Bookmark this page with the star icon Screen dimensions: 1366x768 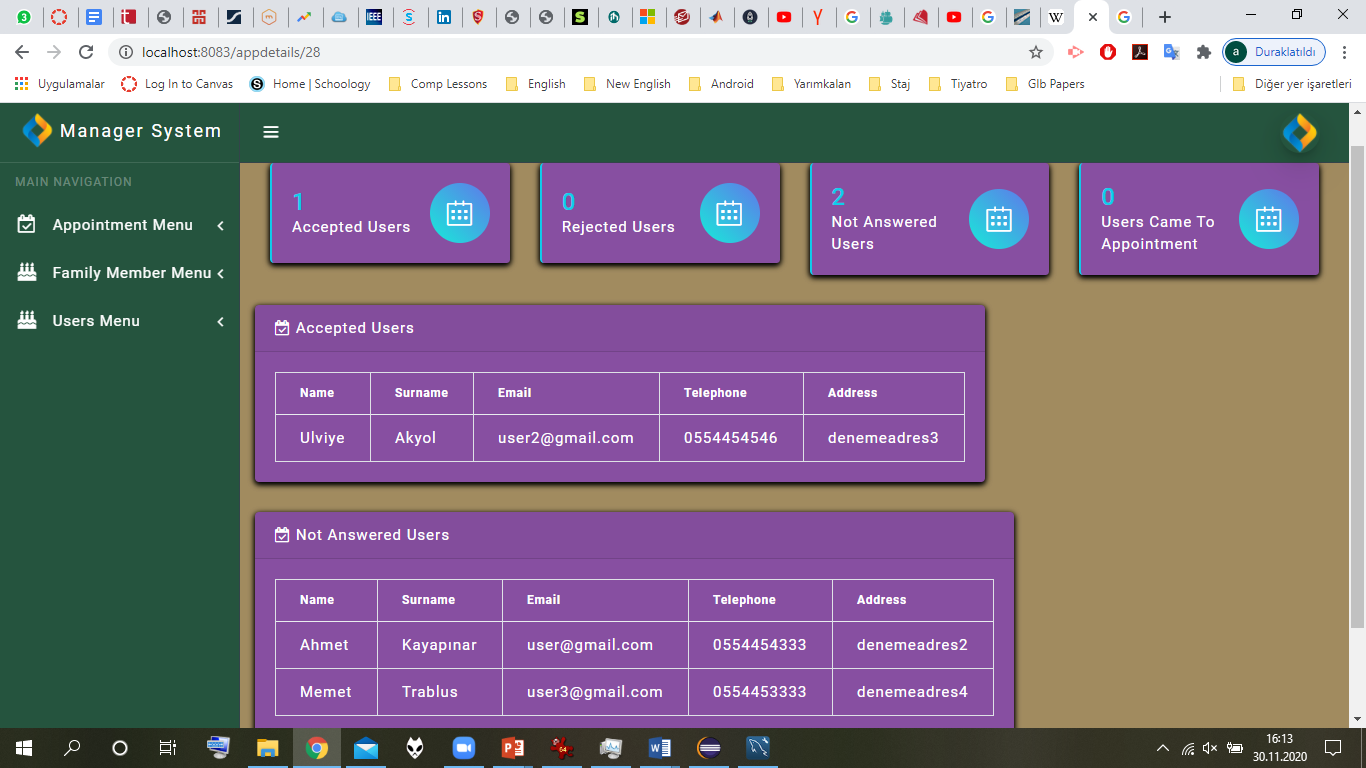pyautogui.click(x=1036, y=52)
